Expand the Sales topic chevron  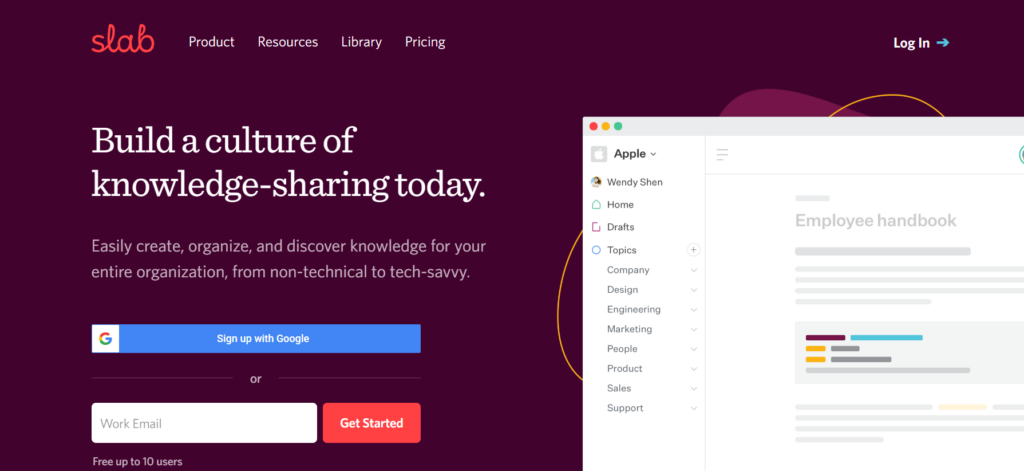click(x=694, y=389)
